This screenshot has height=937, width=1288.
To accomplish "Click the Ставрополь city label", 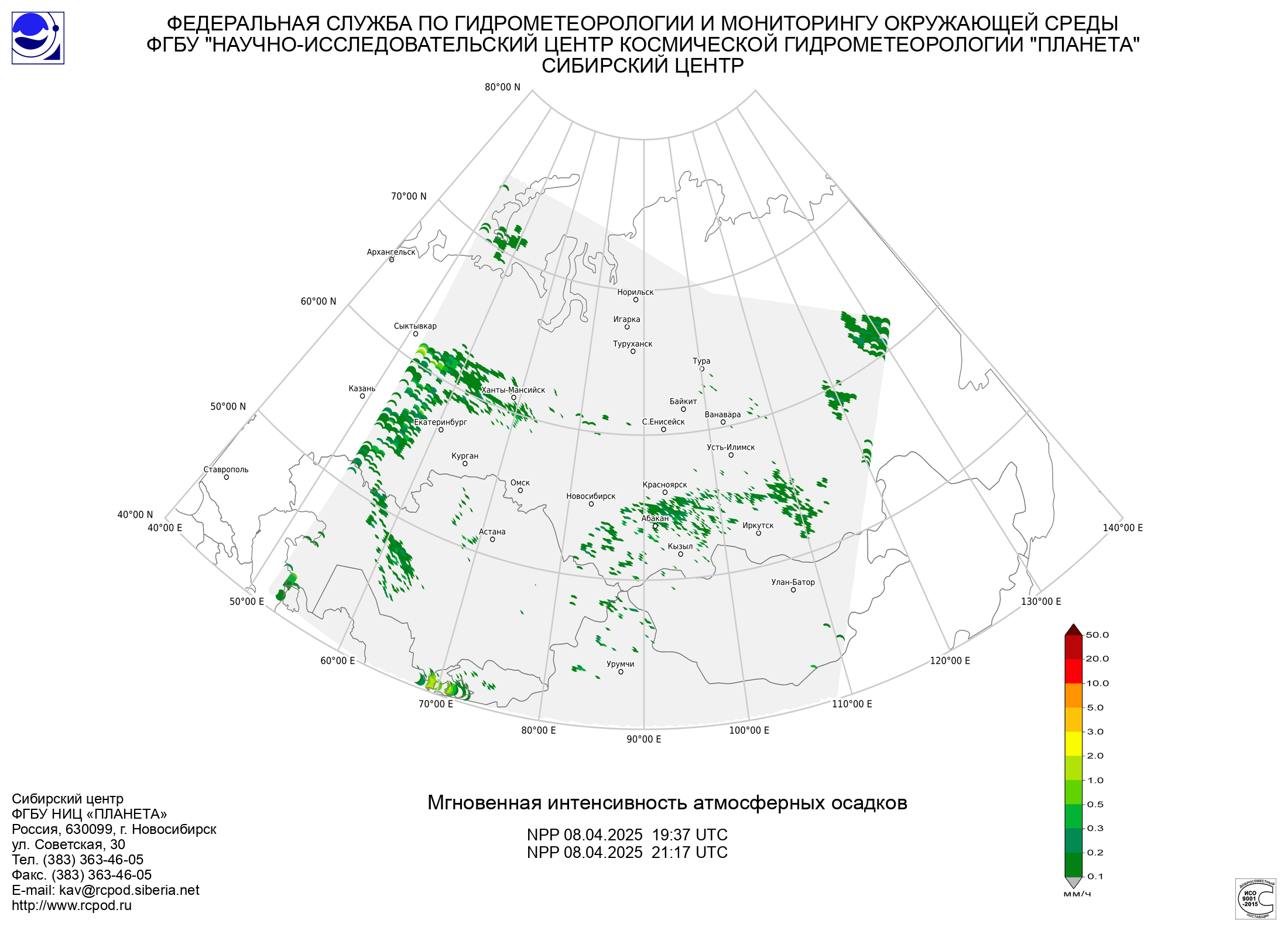I will [x=226, y=470].
